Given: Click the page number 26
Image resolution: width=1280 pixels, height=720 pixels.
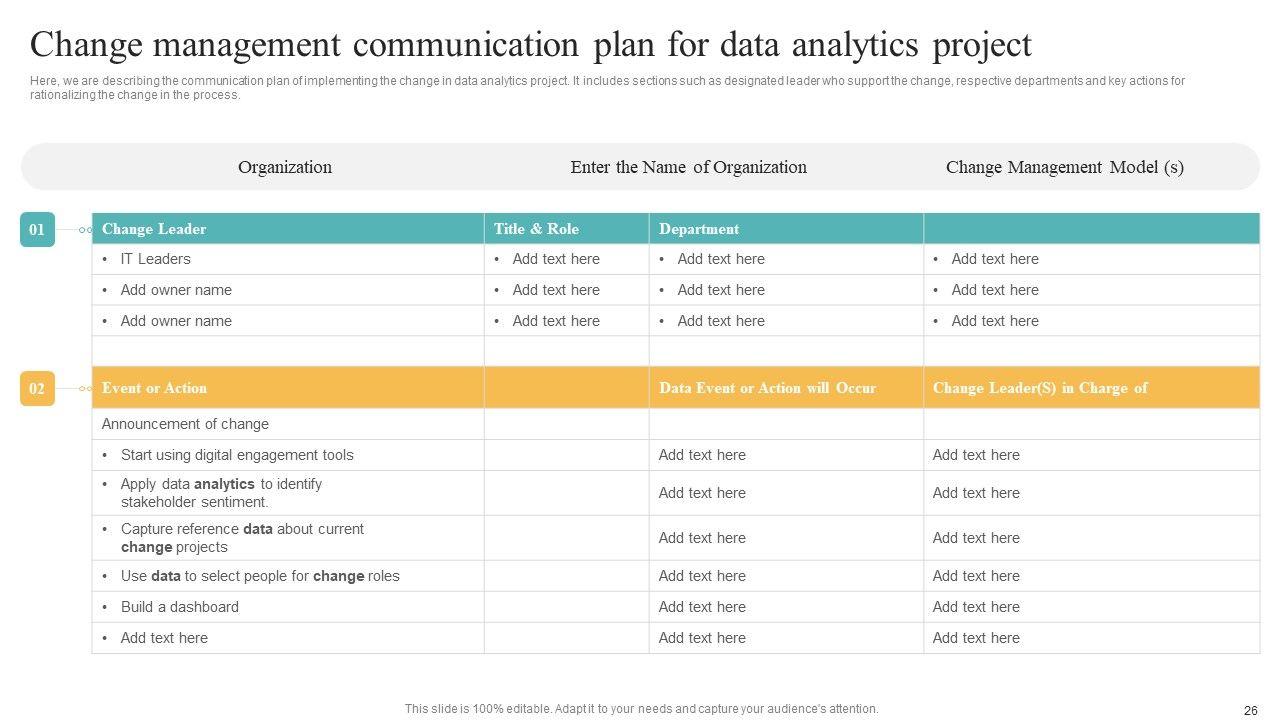Looking at the screenshot, I should tap(1250, 710).
